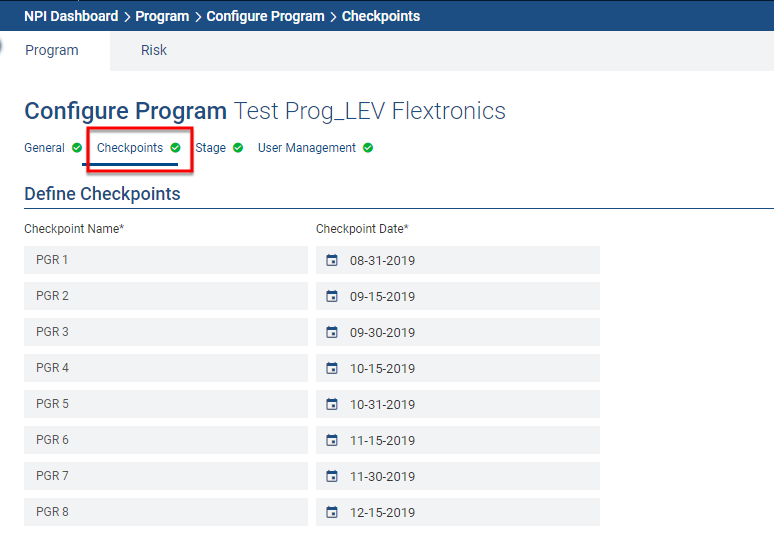Open calendar icon for PGR 3 date
The width and height of the screenshot is (774, 555).
click(332, 333)
